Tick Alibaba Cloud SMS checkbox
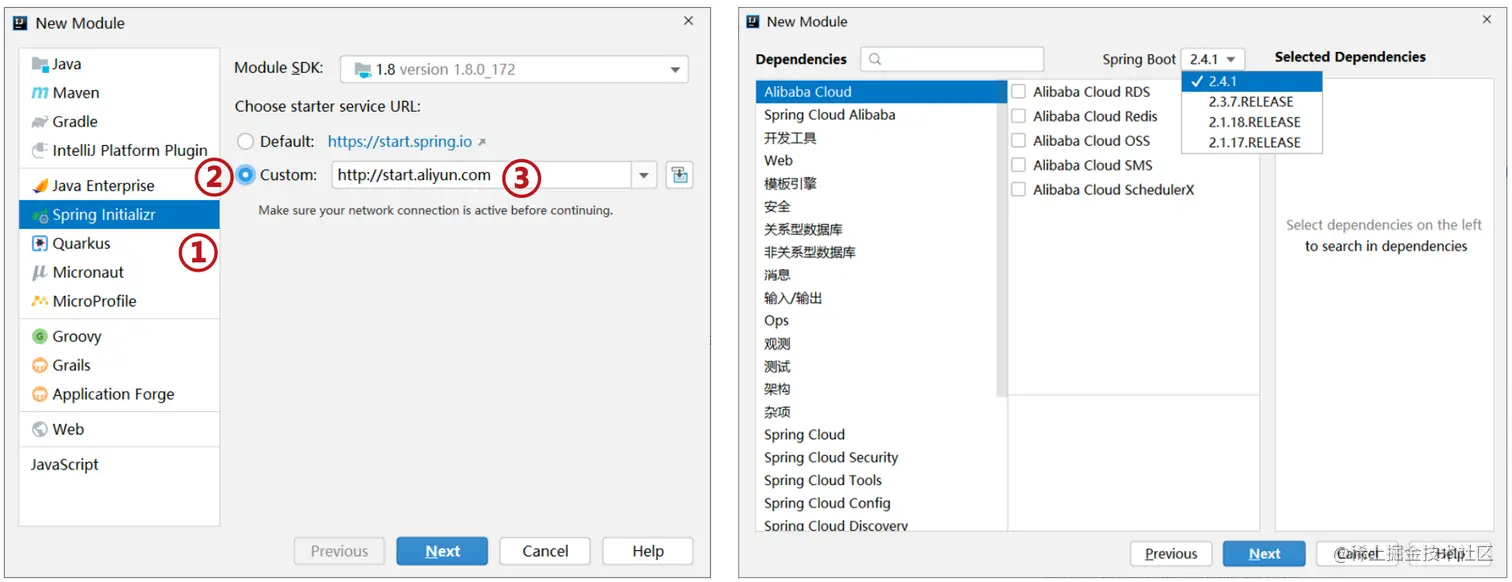 click(1018, 165)
